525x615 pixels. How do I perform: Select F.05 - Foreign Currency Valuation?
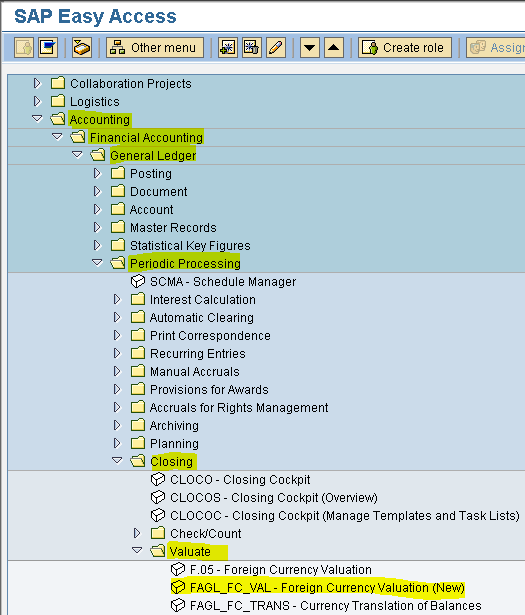pyautogui.click(x=281, y=570)
